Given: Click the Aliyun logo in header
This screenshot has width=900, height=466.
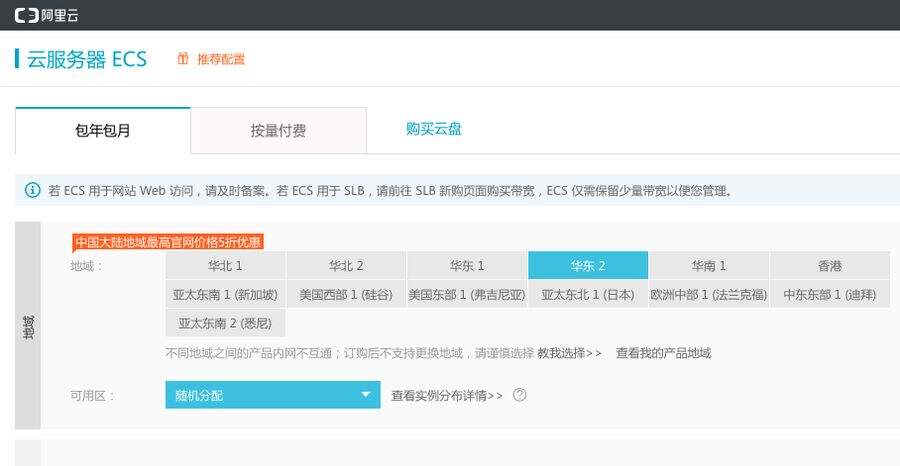Looking at the screenshot, I should click(46, 15).
